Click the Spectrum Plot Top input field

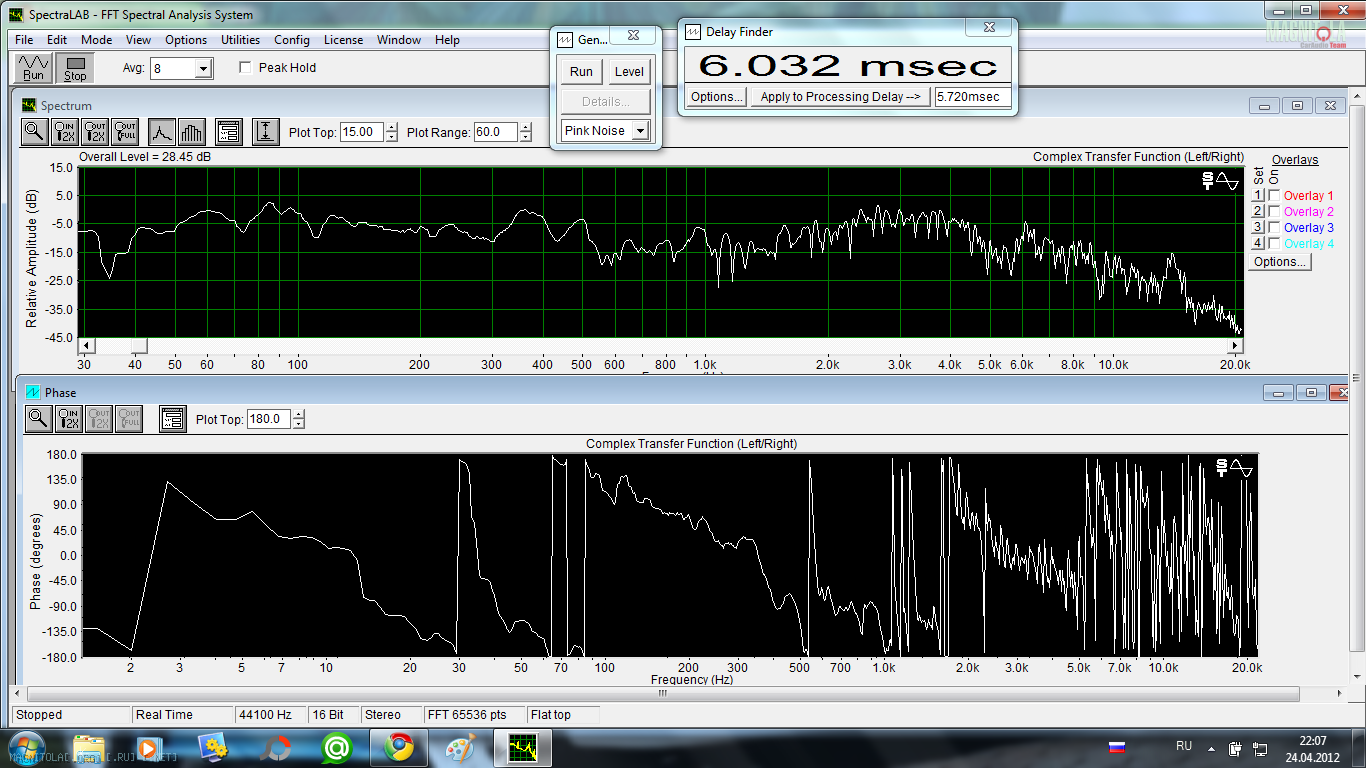[362, 132]
